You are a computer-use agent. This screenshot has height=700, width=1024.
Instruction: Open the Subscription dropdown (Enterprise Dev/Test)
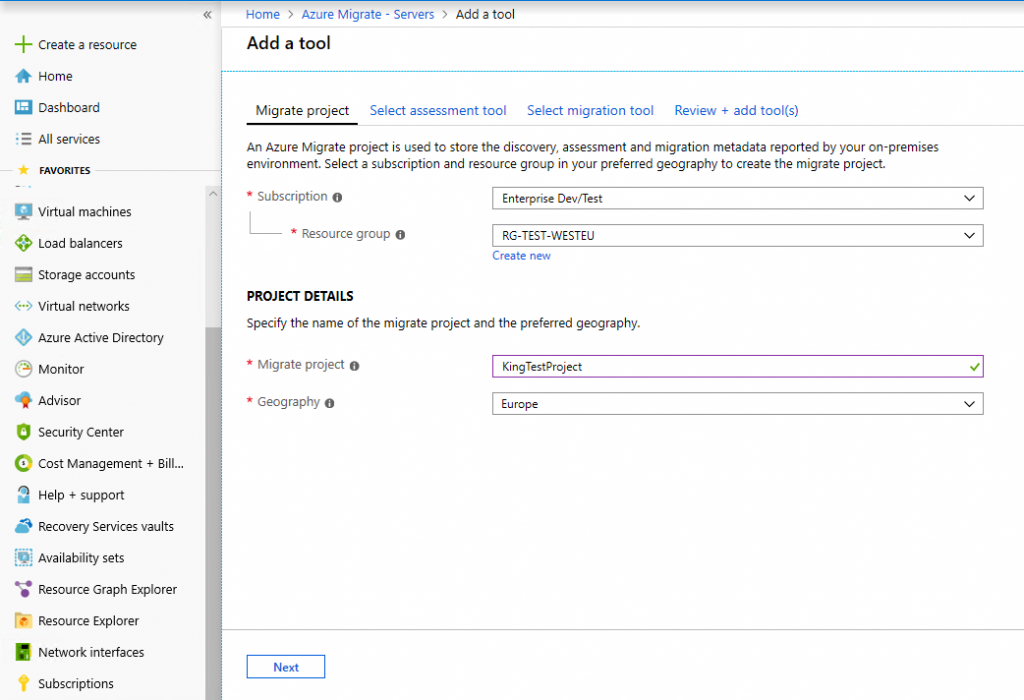737,198
